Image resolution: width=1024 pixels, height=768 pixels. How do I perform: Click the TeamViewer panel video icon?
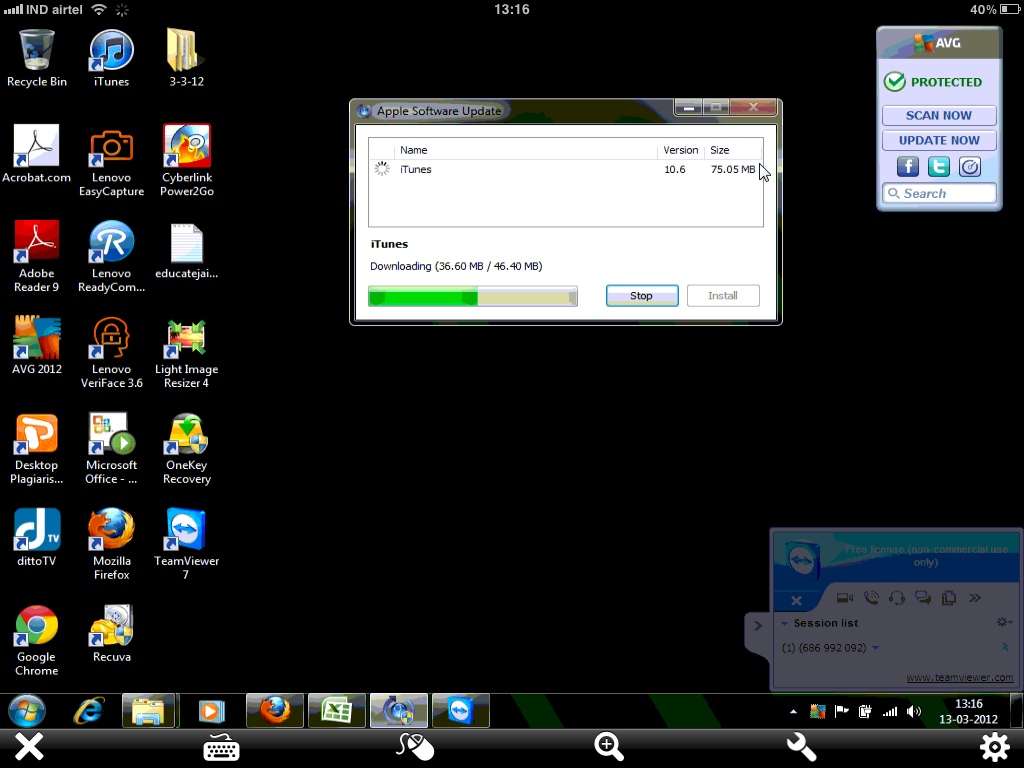pyautogui.click(x=845, y=598)
